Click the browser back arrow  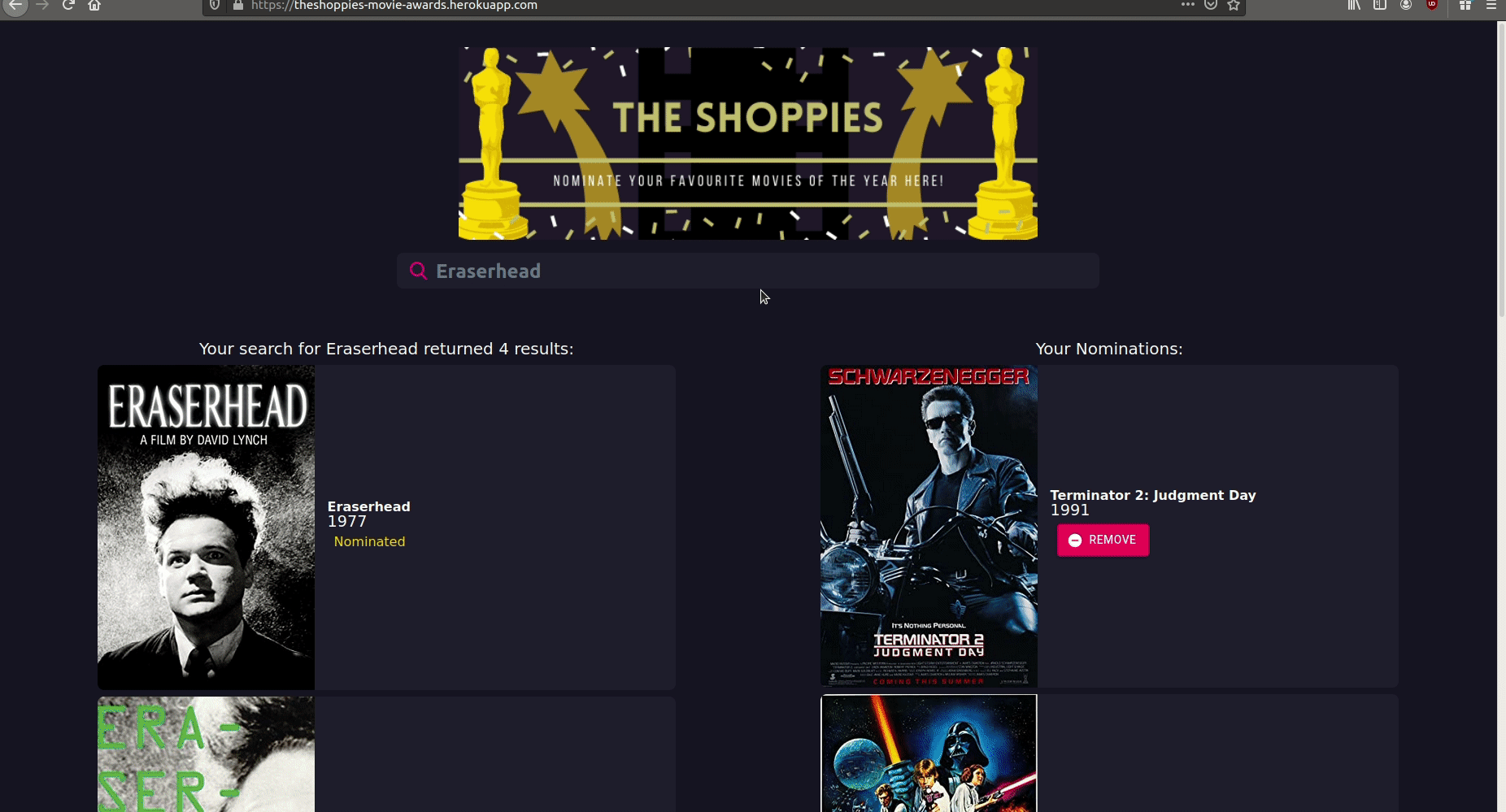click(15, 5)
